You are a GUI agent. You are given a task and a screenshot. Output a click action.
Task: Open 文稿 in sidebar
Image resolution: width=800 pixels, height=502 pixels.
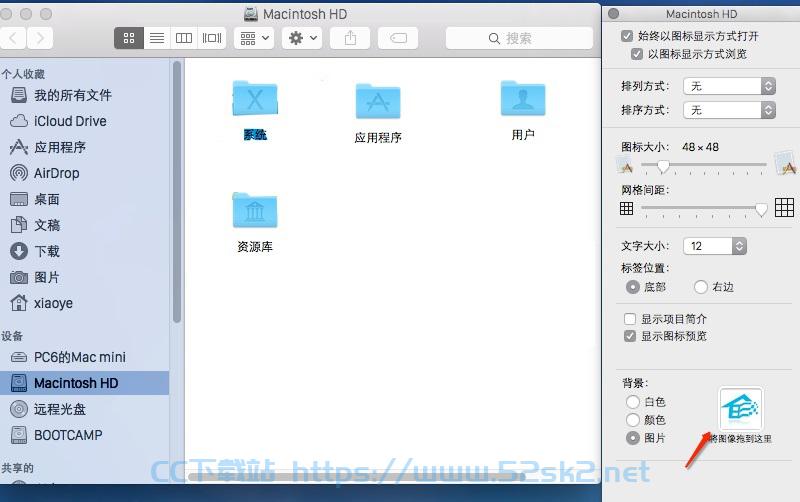click(84, 225)
